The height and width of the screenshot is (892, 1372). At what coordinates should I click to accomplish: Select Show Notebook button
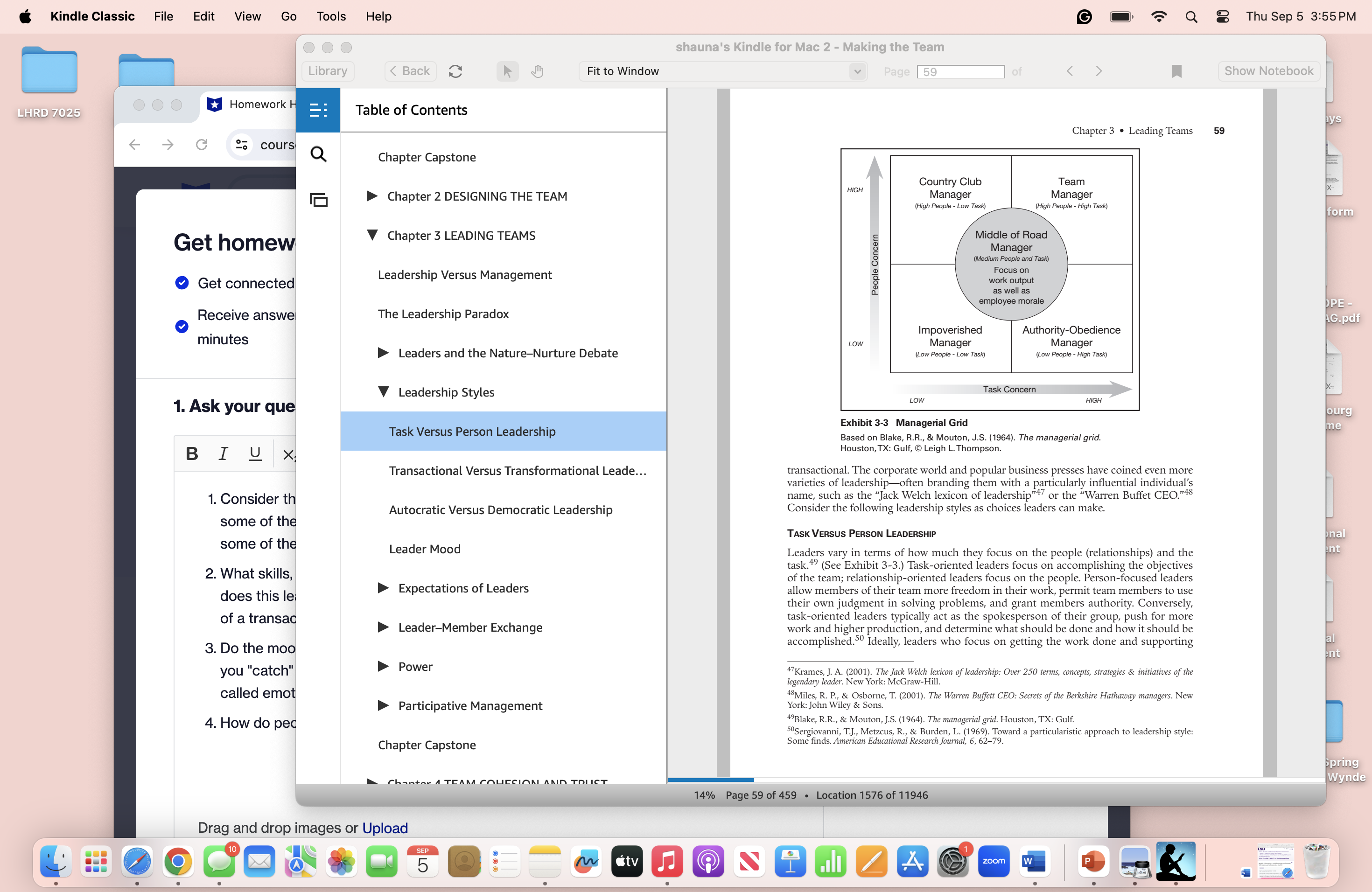(x=1269, y=70)
